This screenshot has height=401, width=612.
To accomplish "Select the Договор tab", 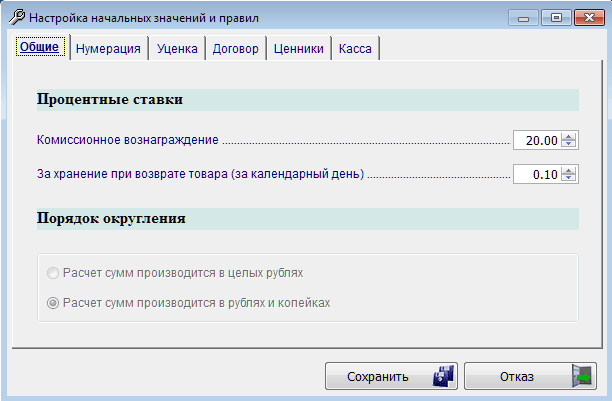I will click(235, 48).
